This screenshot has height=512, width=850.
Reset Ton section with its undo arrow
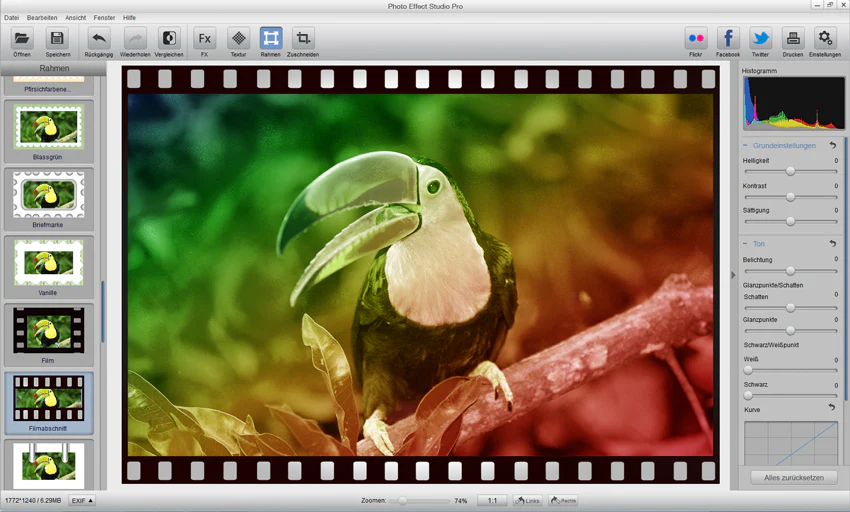pos(833,244)
